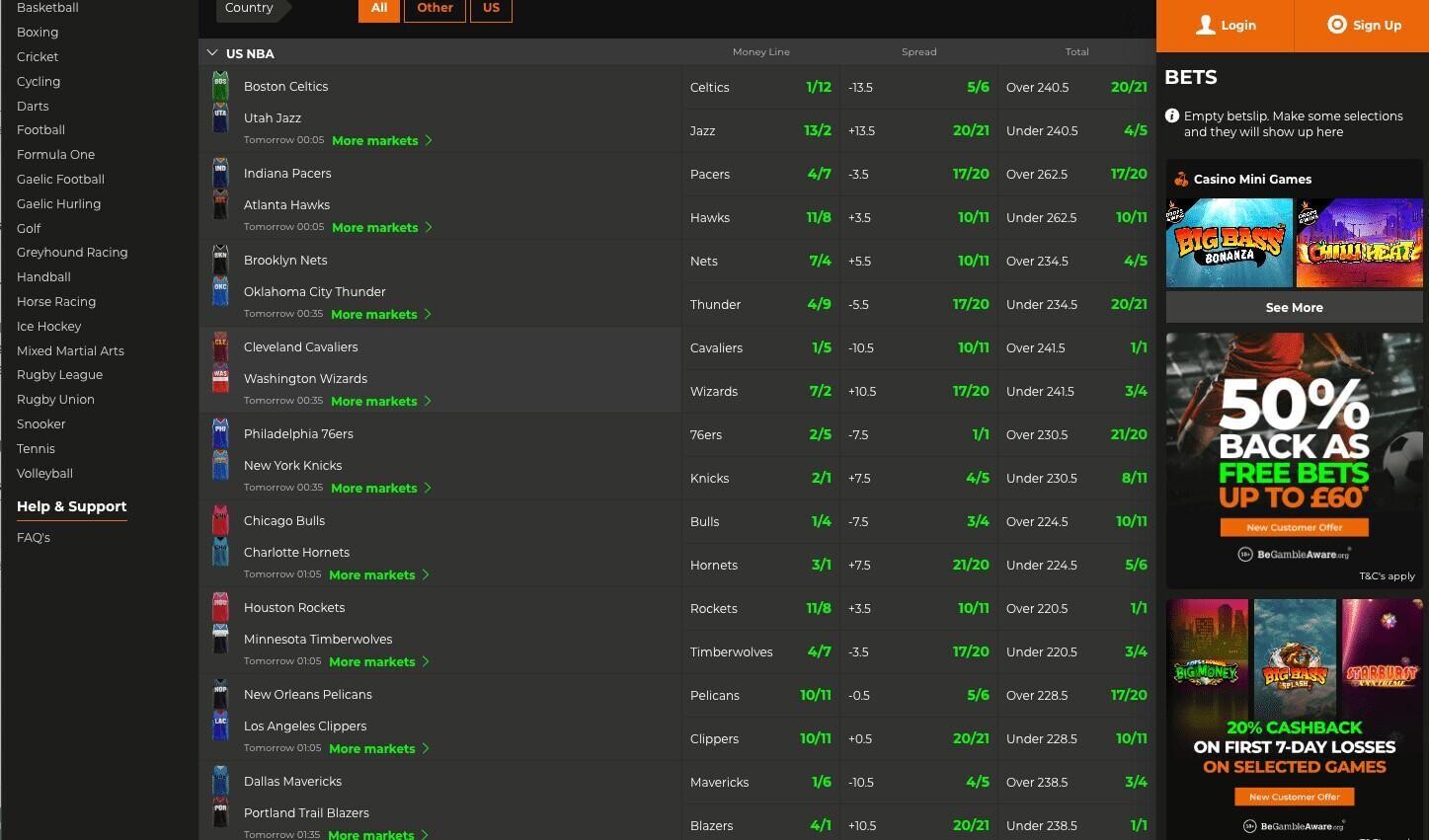Click the Chicago Bulls jersey icon
1429x840 pixels.
[x=220, y=520]
